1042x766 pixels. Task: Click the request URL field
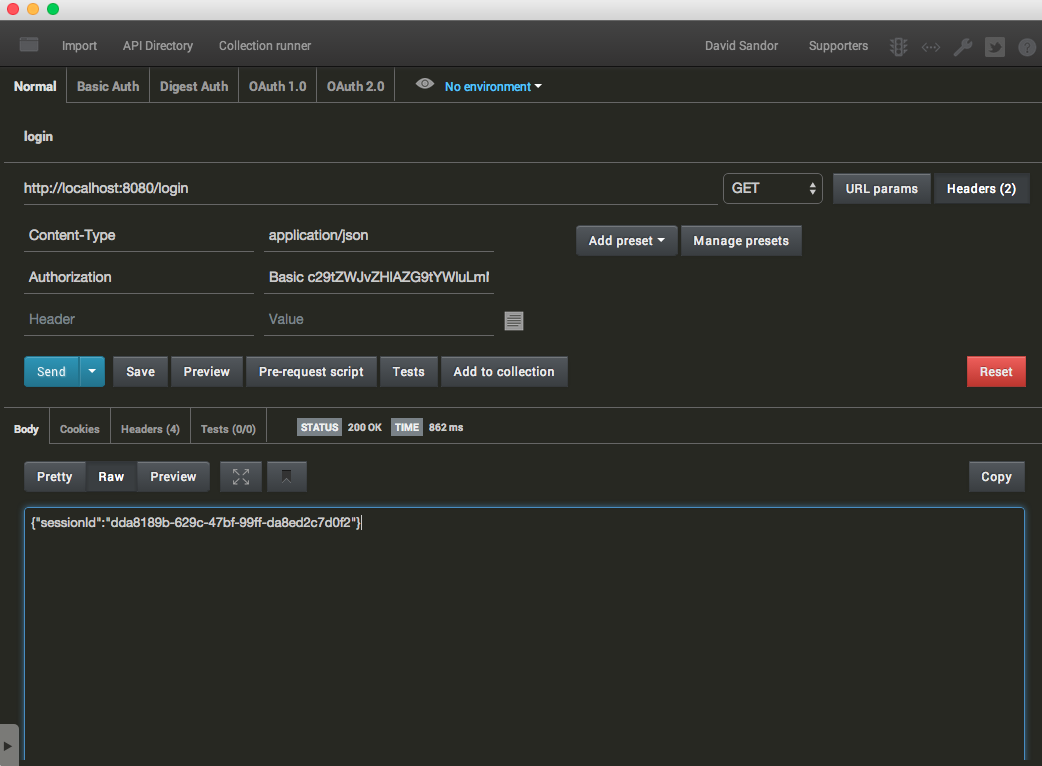coord(370,188)
